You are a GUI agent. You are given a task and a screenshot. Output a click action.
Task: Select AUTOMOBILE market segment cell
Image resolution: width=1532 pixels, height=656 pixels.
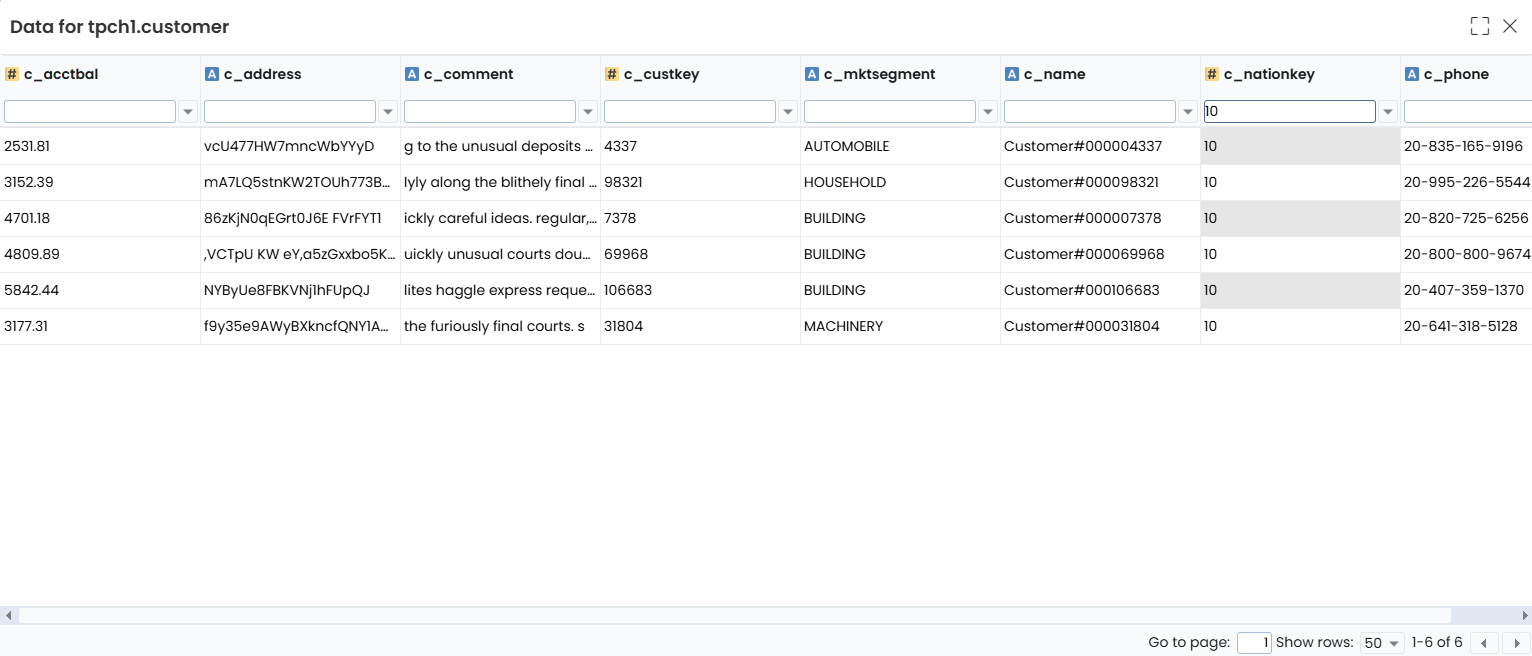tap(900, 146)
